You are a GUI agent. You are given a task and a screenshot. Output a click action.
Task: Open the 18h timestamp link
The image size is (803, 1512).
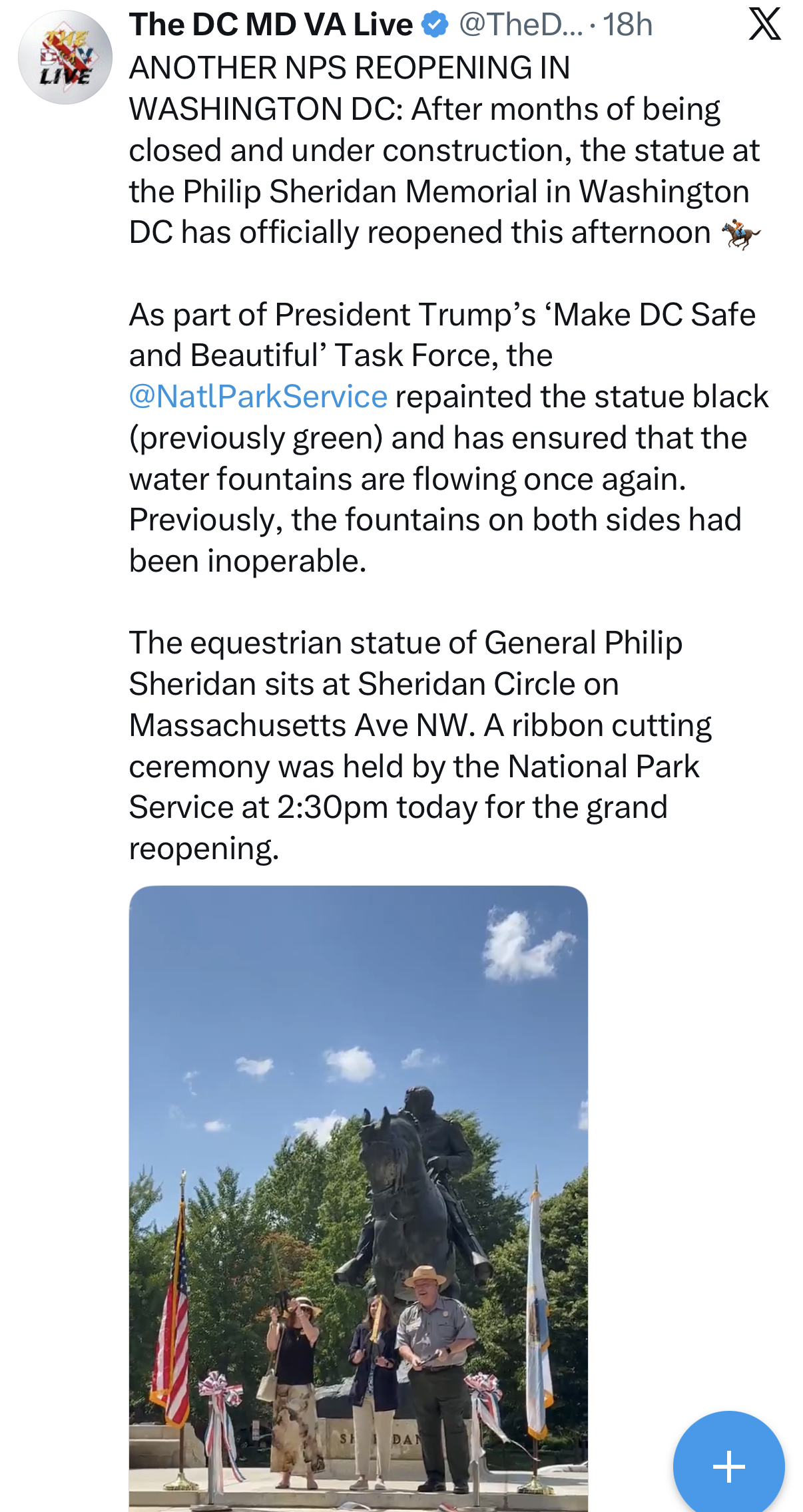point(627,25)
